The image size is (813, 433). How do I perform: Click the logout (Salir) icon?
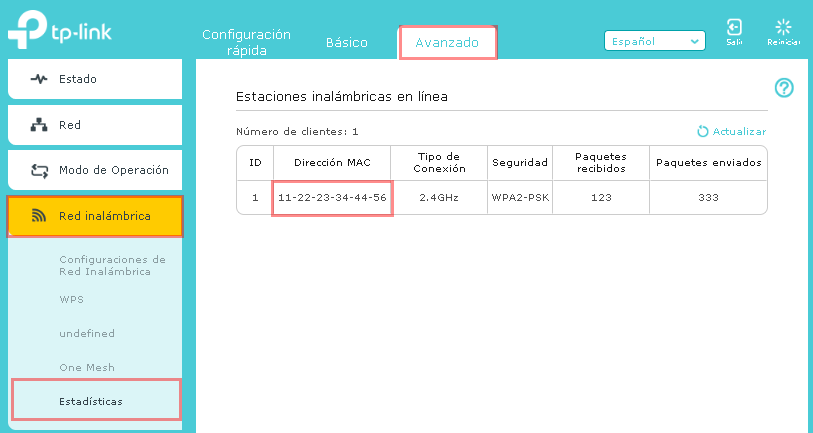pyautogui.click(x=734, y=27)
